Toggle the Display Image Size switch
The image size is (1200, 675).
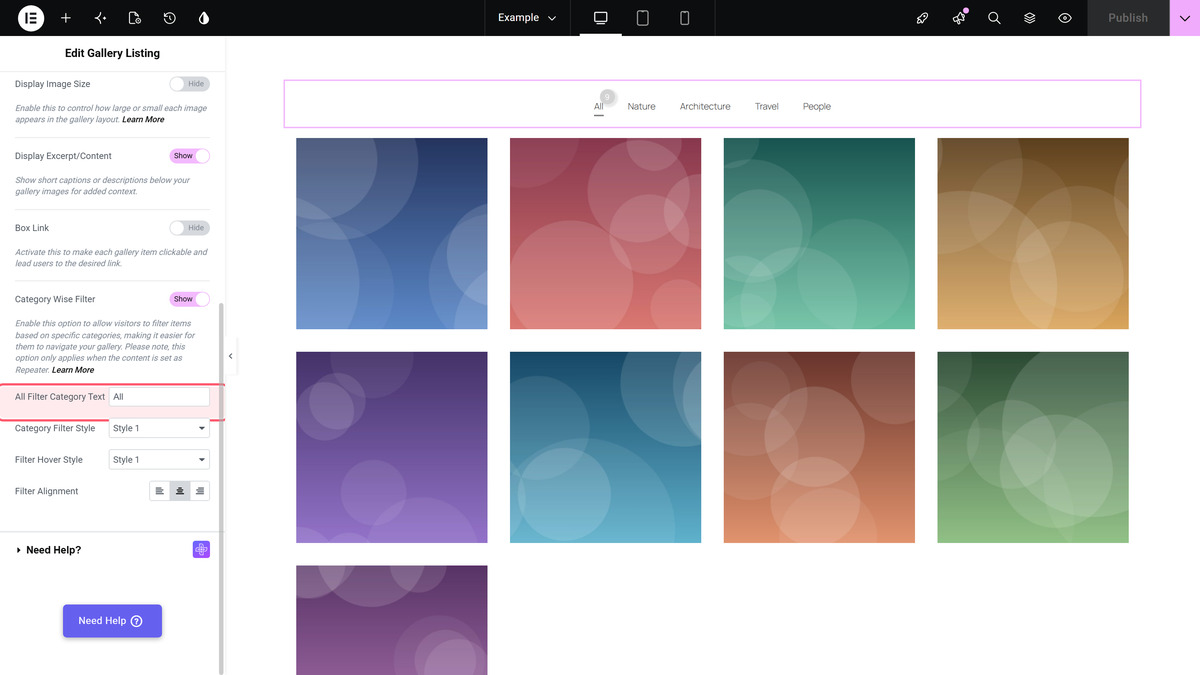click(189, 84)
